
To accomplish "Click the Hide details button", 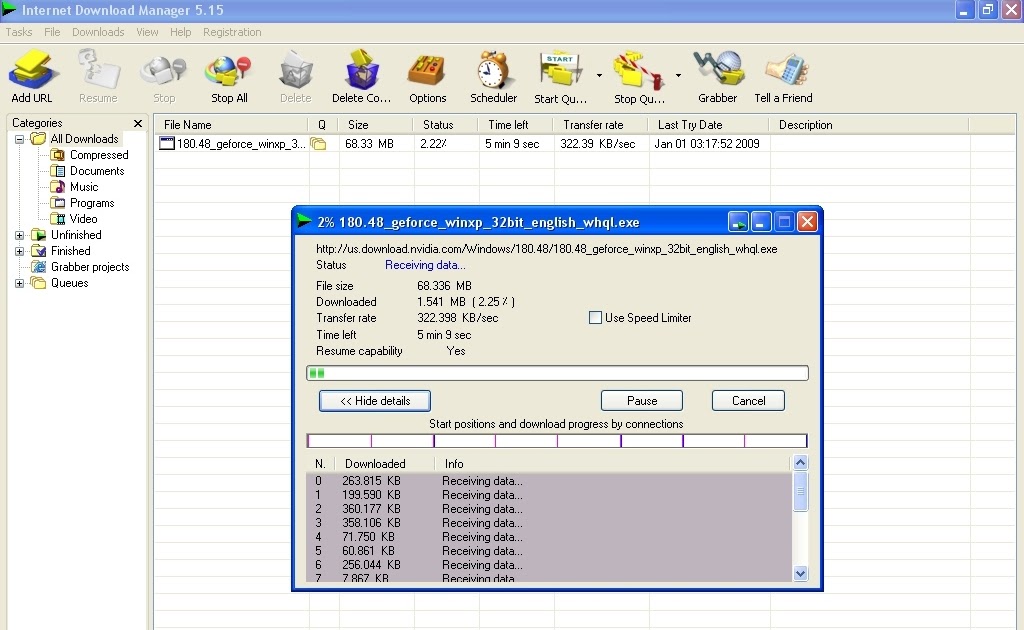I will coord(375,401).
